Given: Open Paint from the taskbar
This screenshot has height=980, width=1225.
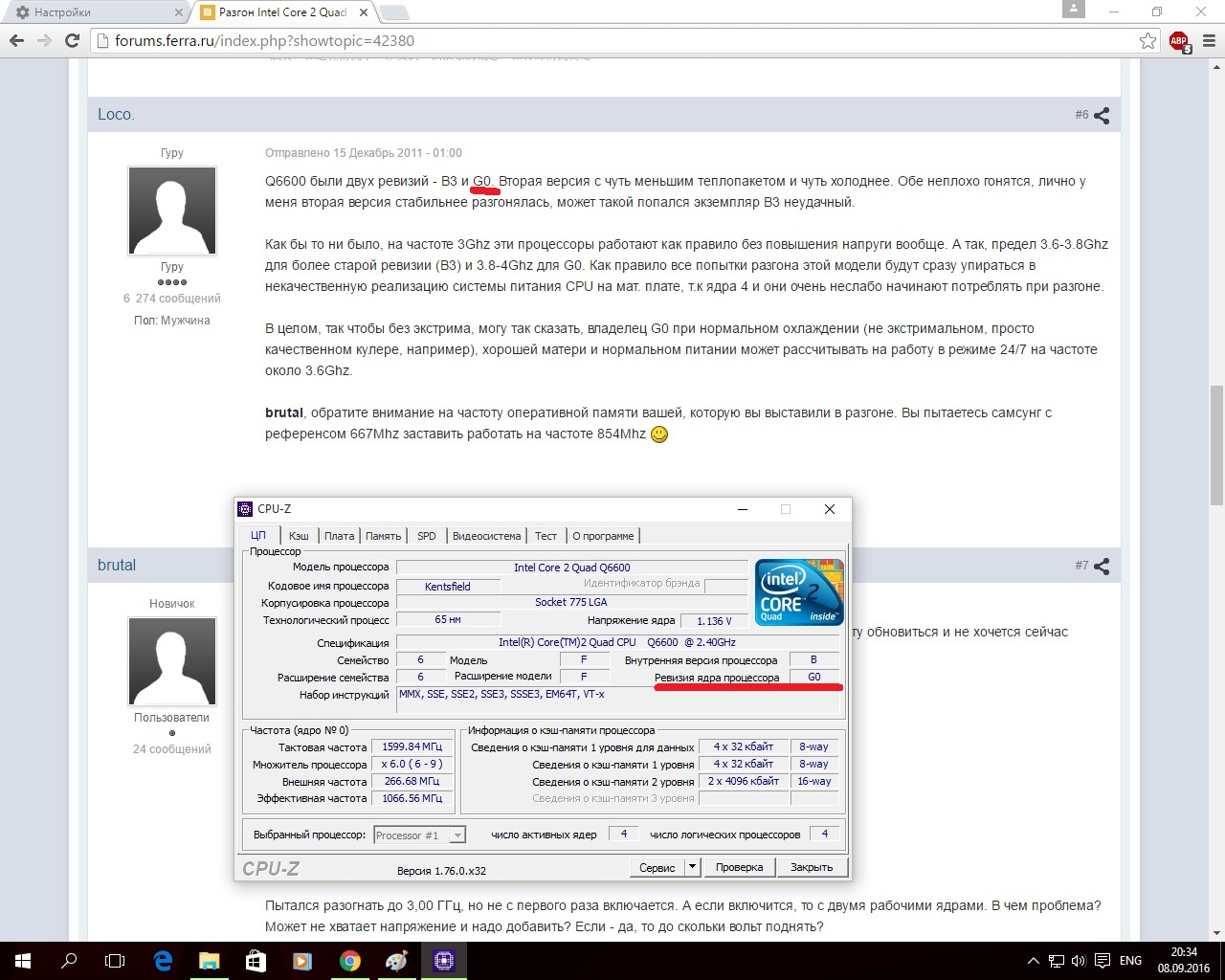Looking at the screenshot, I should [x=396, y=961].
